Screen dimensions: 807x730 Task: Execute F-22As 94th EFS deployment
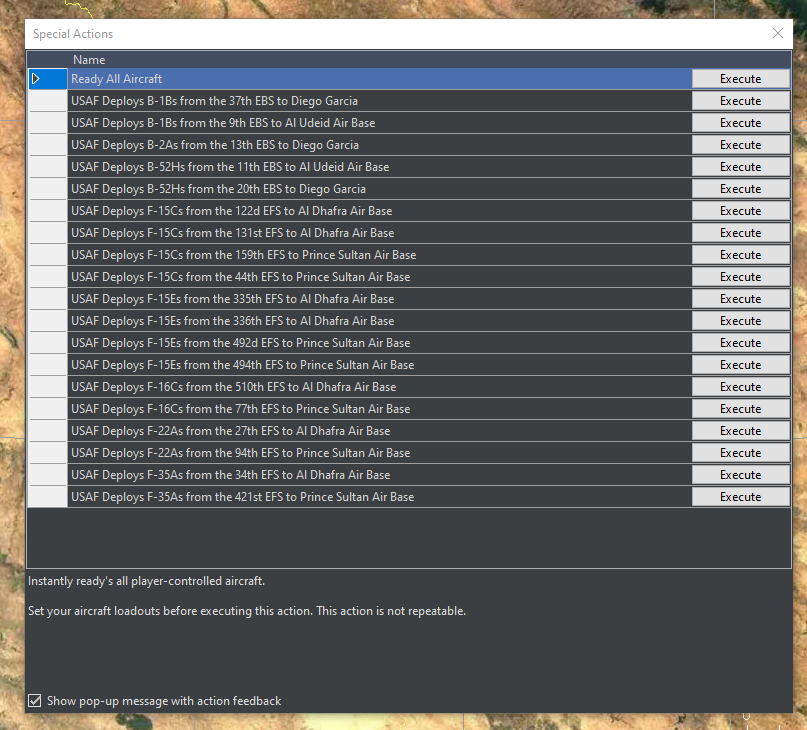(x=740, y=453)
